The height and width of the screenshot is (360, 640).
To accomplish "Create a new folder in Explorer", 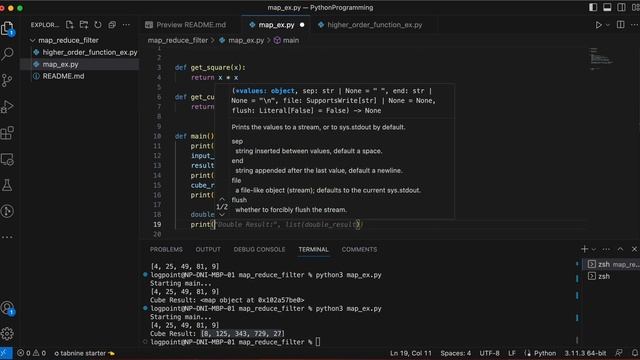I will pyautogui.click(x=84, y=25).
